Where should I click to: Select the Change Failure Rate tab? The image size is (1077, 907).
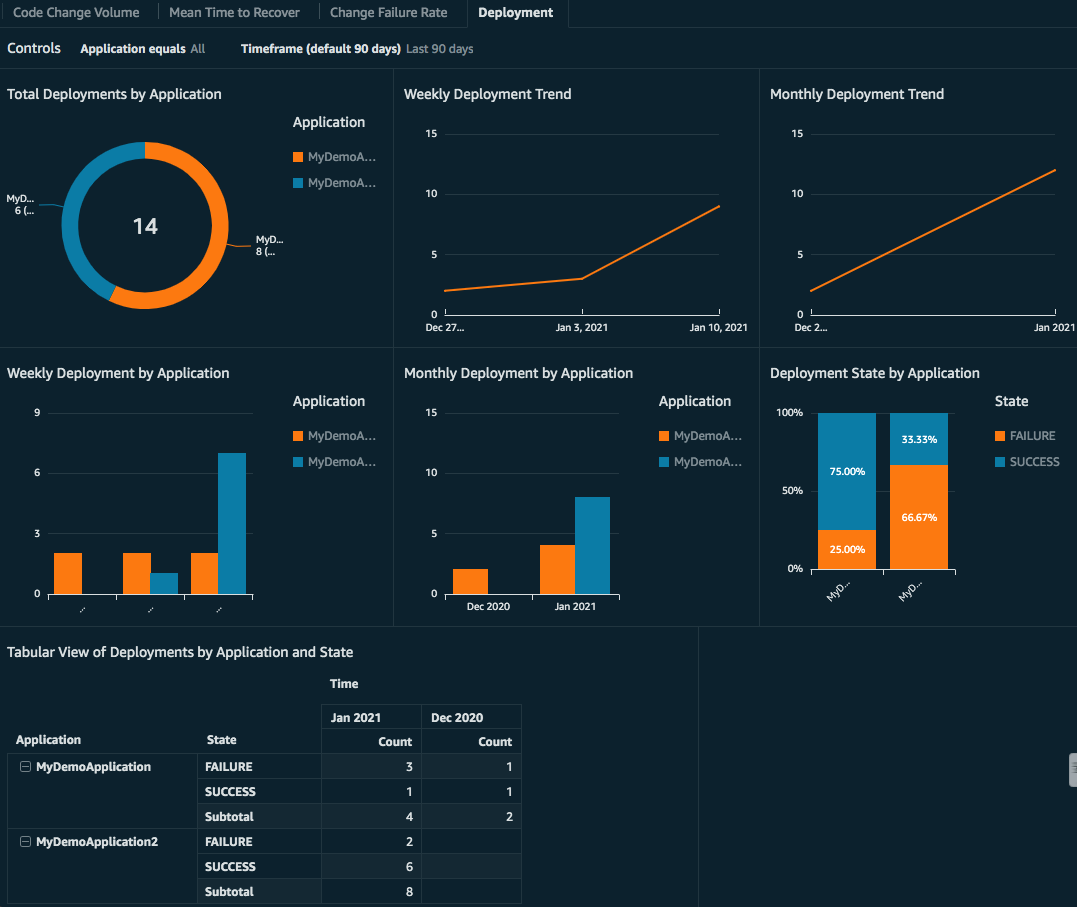click(388, 12)
